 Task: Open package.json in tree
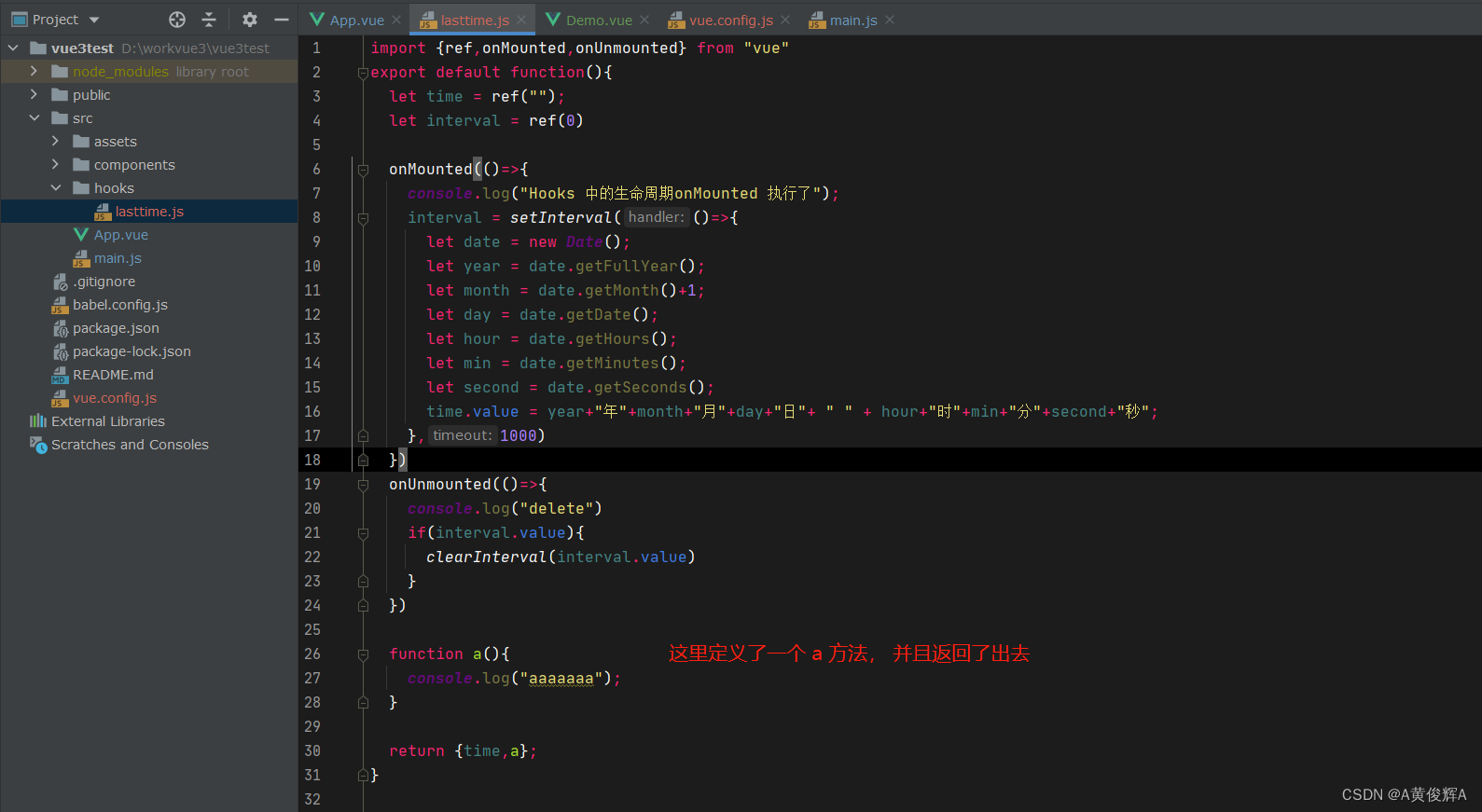(116, 328)
